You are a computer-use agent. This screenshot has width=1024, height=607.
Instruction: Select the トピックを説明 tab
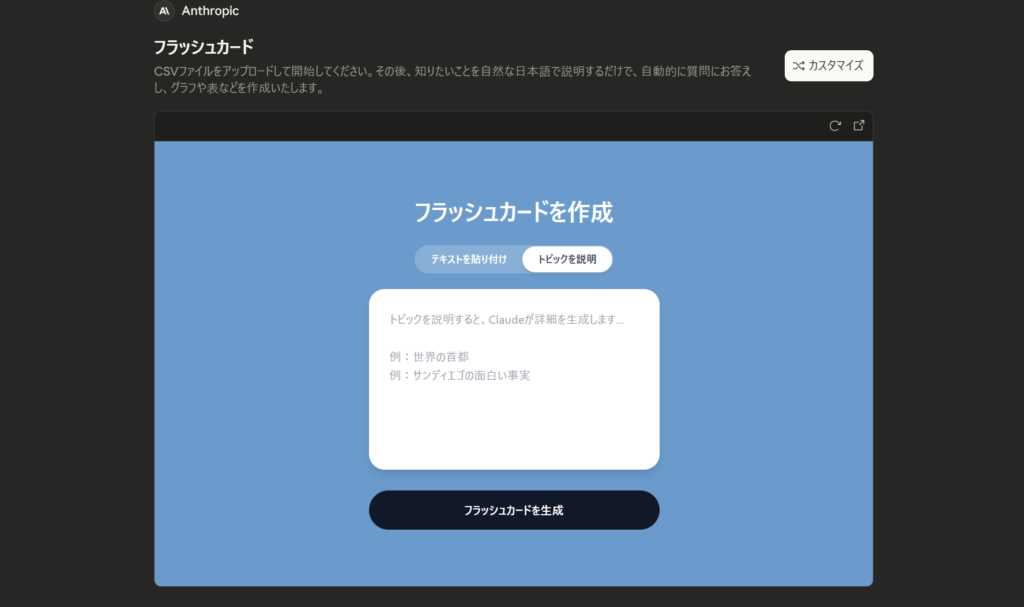point(567,259)
